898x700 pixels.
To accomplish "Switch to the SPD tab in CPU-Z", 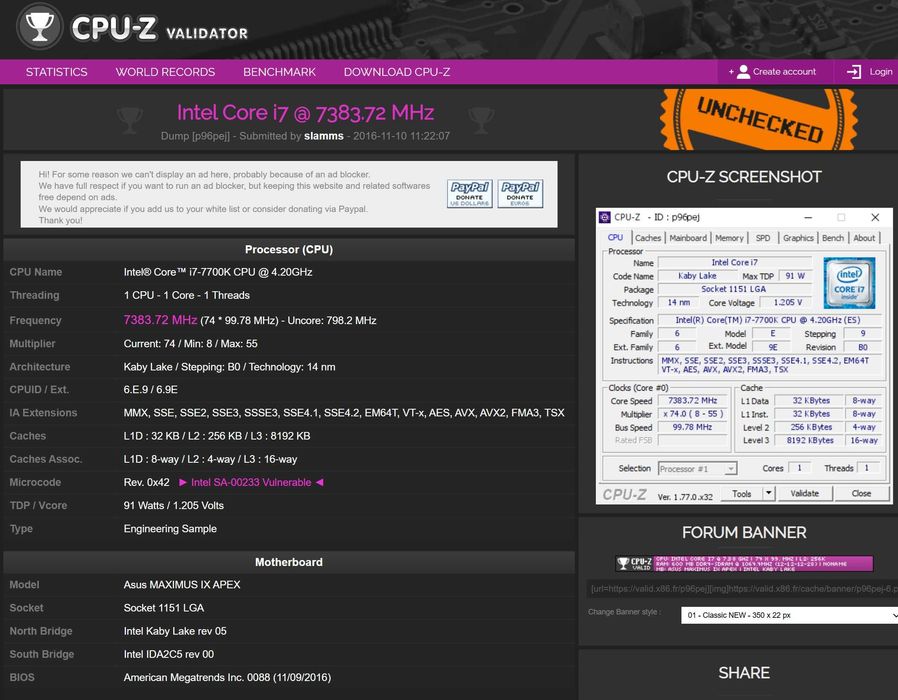I will click(x=762, y=238).
